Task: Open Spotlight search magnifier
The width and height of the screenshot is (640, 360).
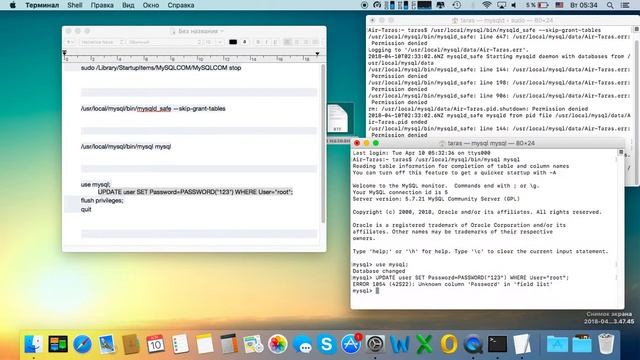Action: pos(610,5)
